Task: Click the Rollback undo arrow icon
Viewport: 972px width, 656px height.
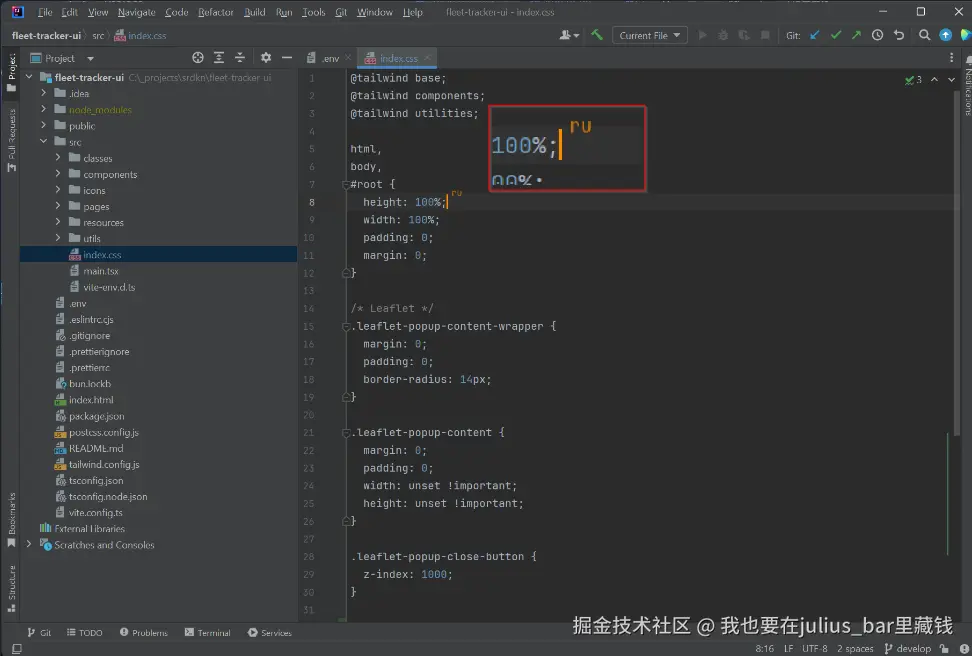Action: click(899, 35)
